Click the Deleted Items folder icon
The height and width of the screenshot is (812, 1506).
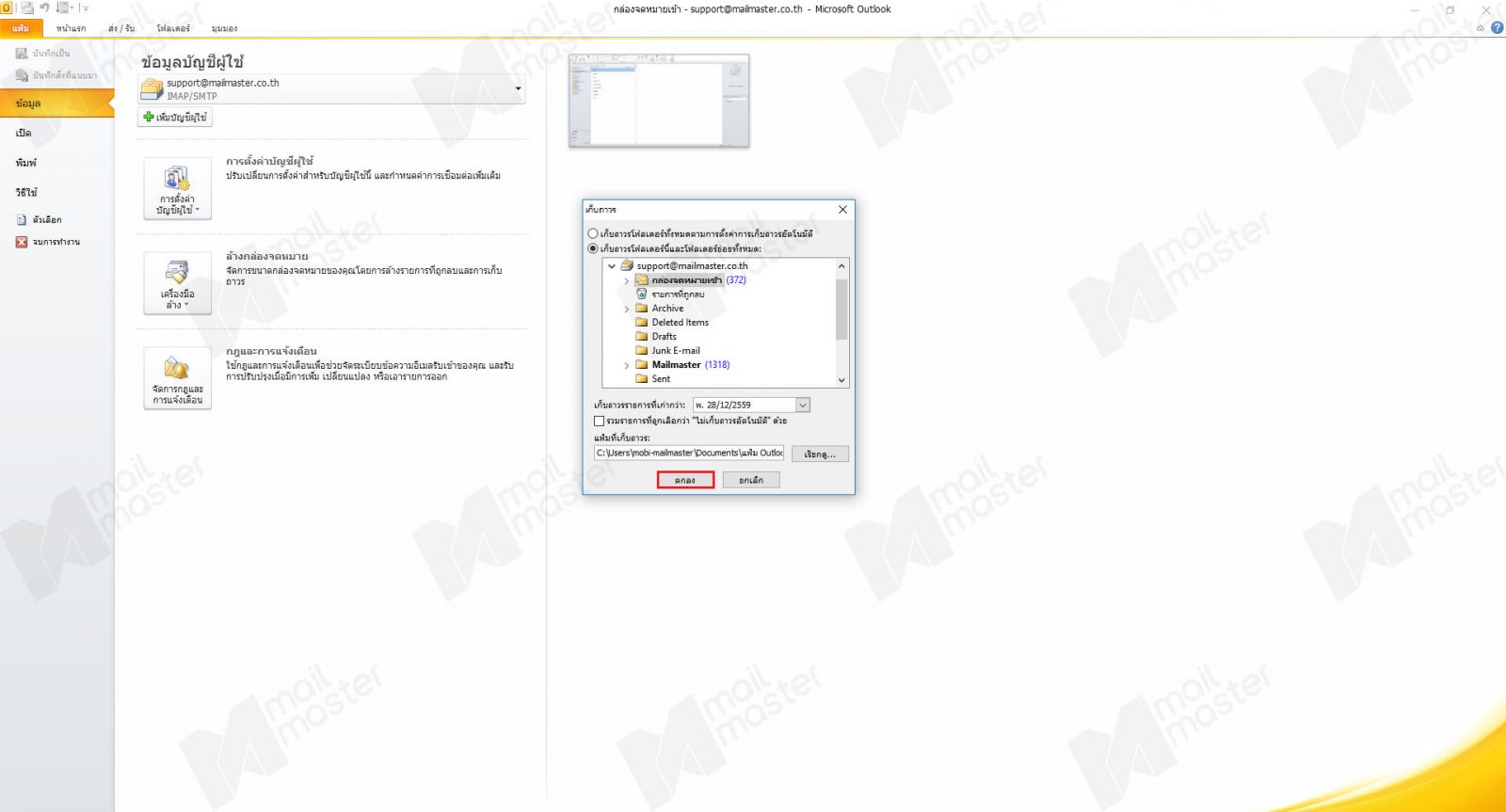[x=642, y=323]
